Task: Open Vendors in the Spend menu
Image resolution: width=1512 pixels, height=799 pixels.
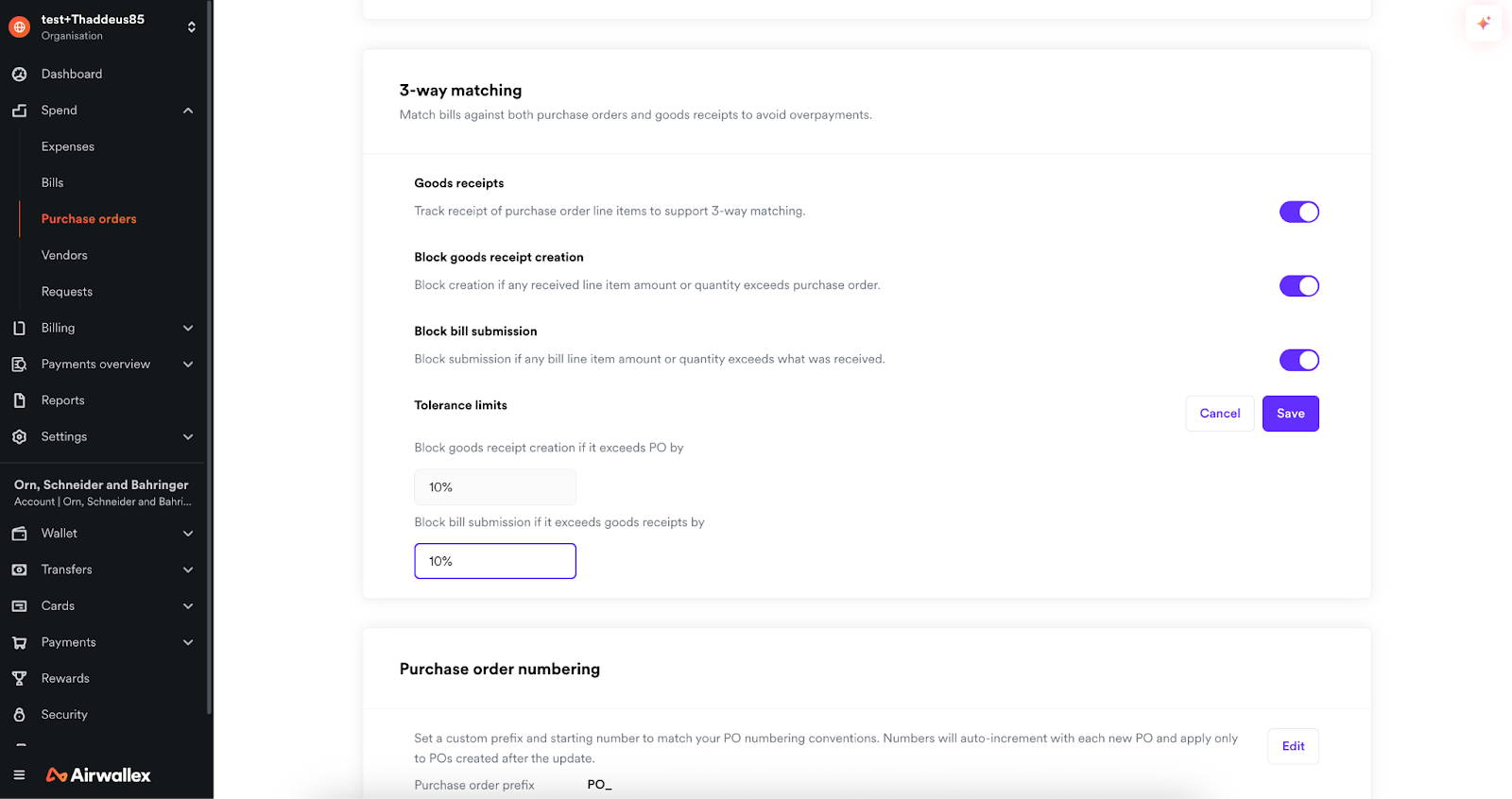Action: click(64, 255)
